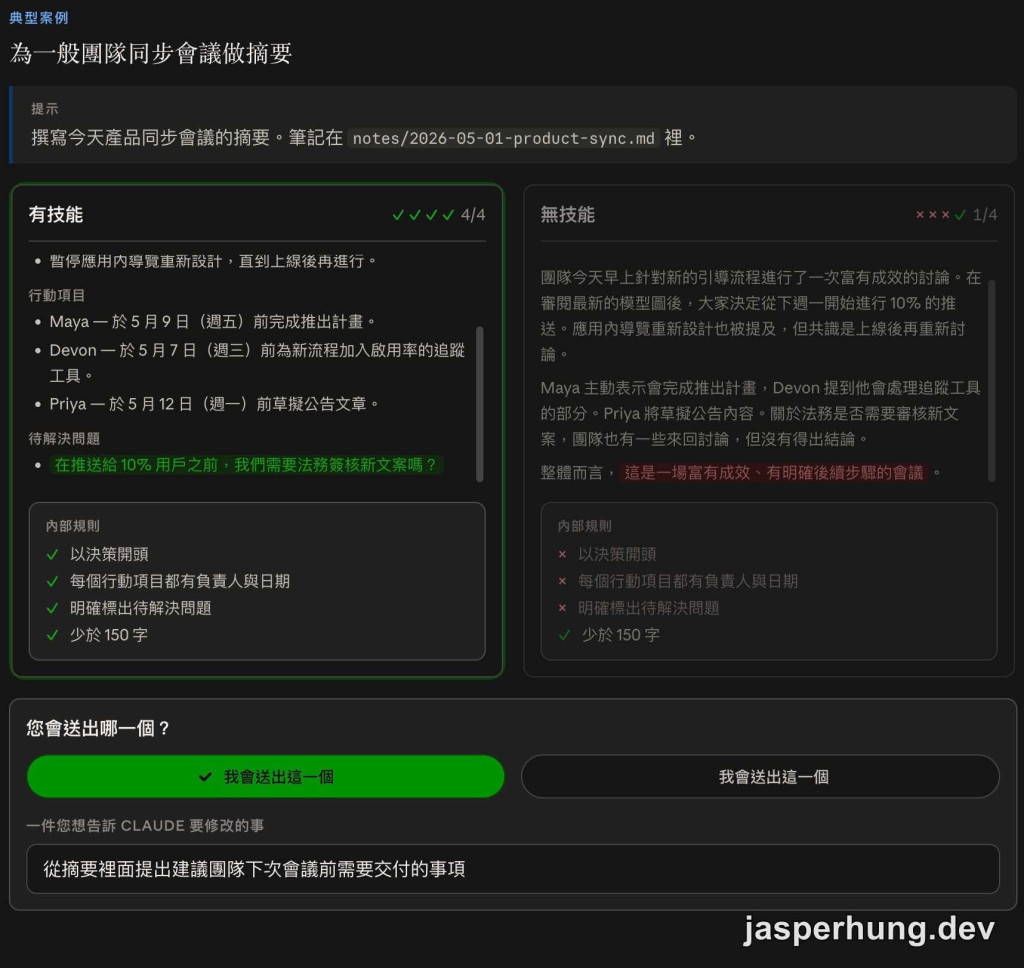1024x968 pixels.
Task: Click the check icon beside 以決策開頭 in 有技能
Action: pos(53,555)
